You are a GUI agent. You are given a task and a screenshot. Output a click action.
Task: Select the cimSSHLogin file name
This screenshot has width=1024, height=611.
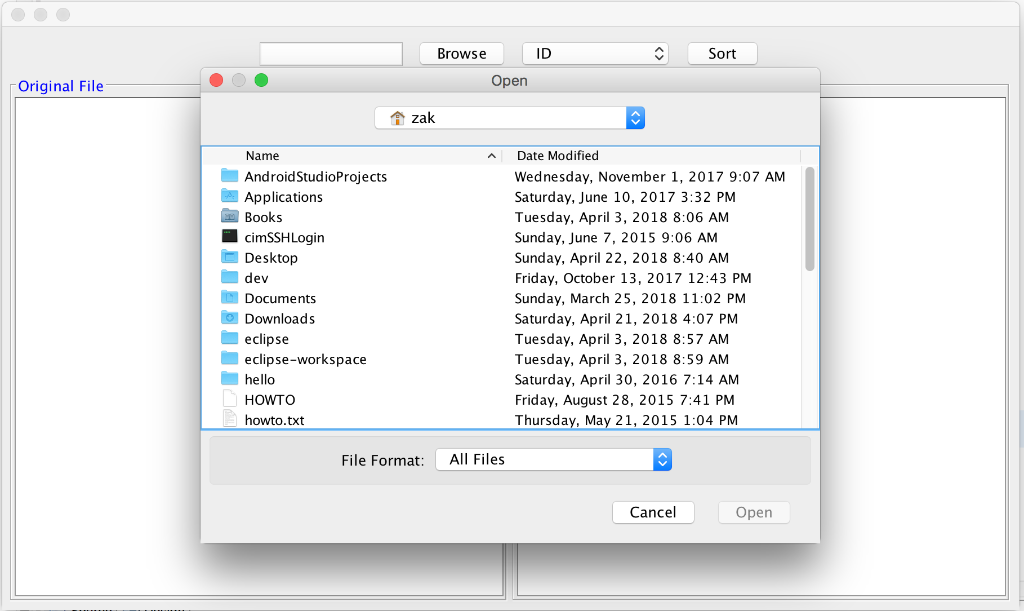point(284,238)
